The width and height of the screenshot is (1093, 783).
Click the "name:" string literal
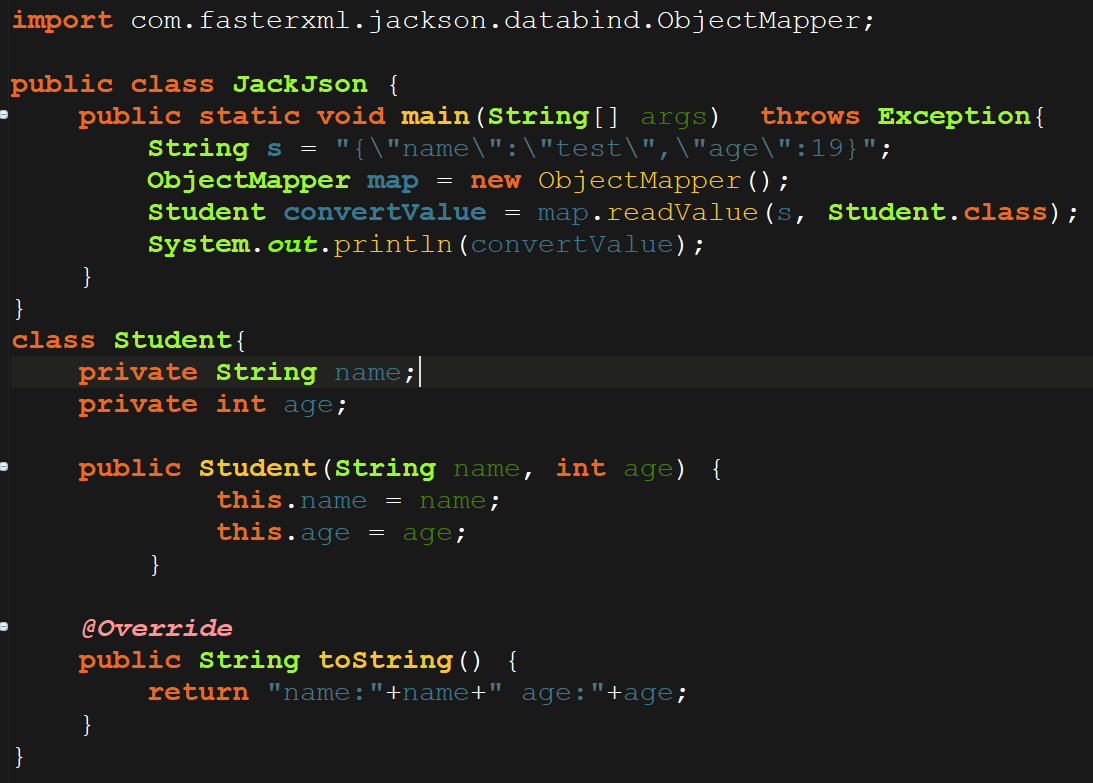coord(326,692)
